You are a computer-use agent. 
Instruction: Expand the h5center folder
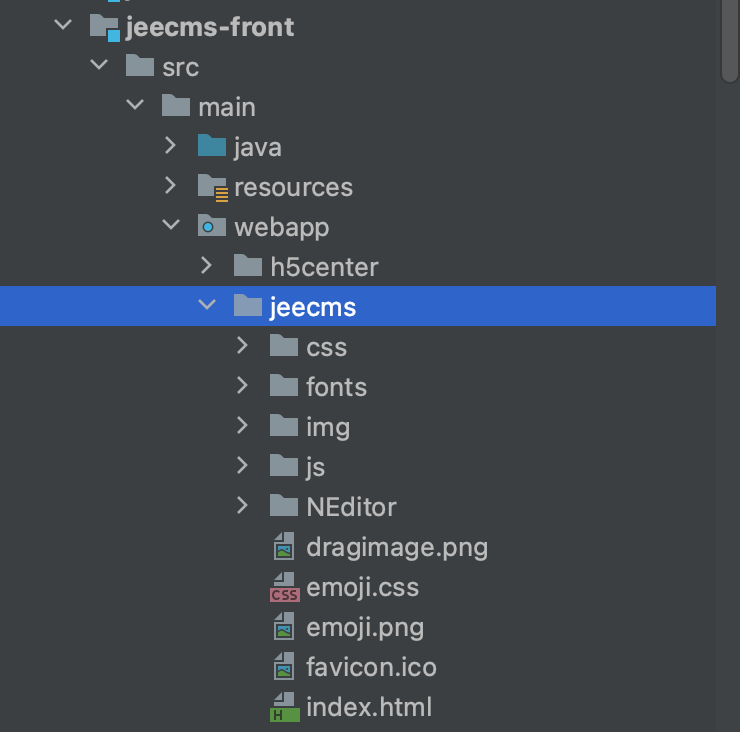pos(207,266)
